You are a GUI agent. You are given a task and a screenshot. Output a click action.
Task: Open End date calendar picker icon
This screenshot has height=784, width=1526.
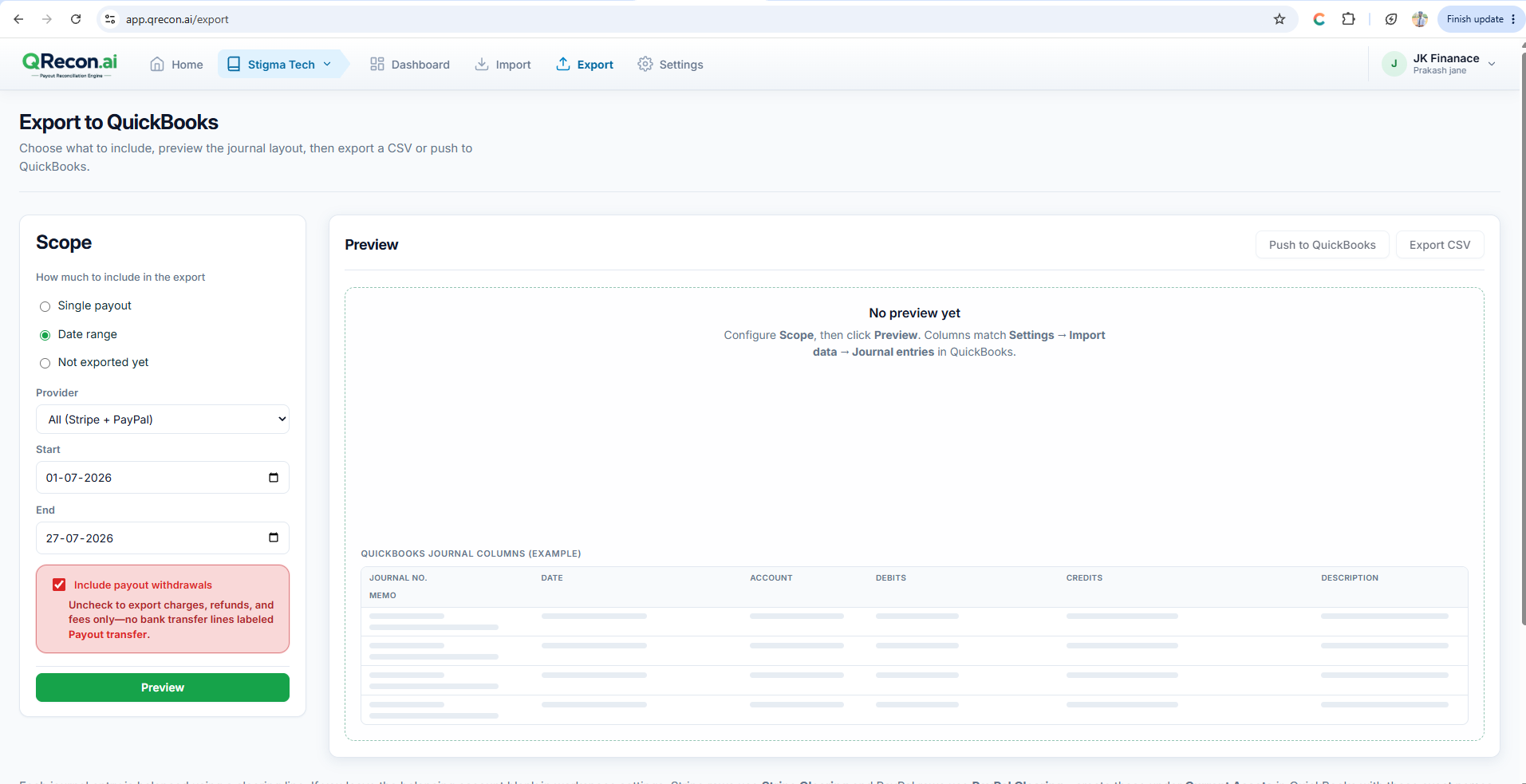274,538
